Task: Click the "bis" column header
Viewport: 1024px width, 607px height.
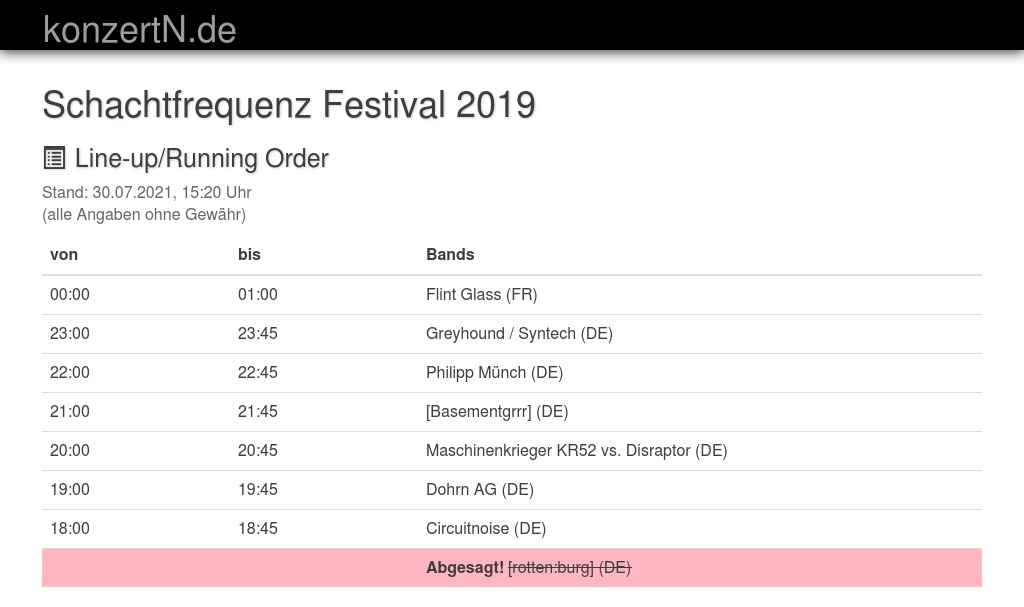Action: [249, 254]
